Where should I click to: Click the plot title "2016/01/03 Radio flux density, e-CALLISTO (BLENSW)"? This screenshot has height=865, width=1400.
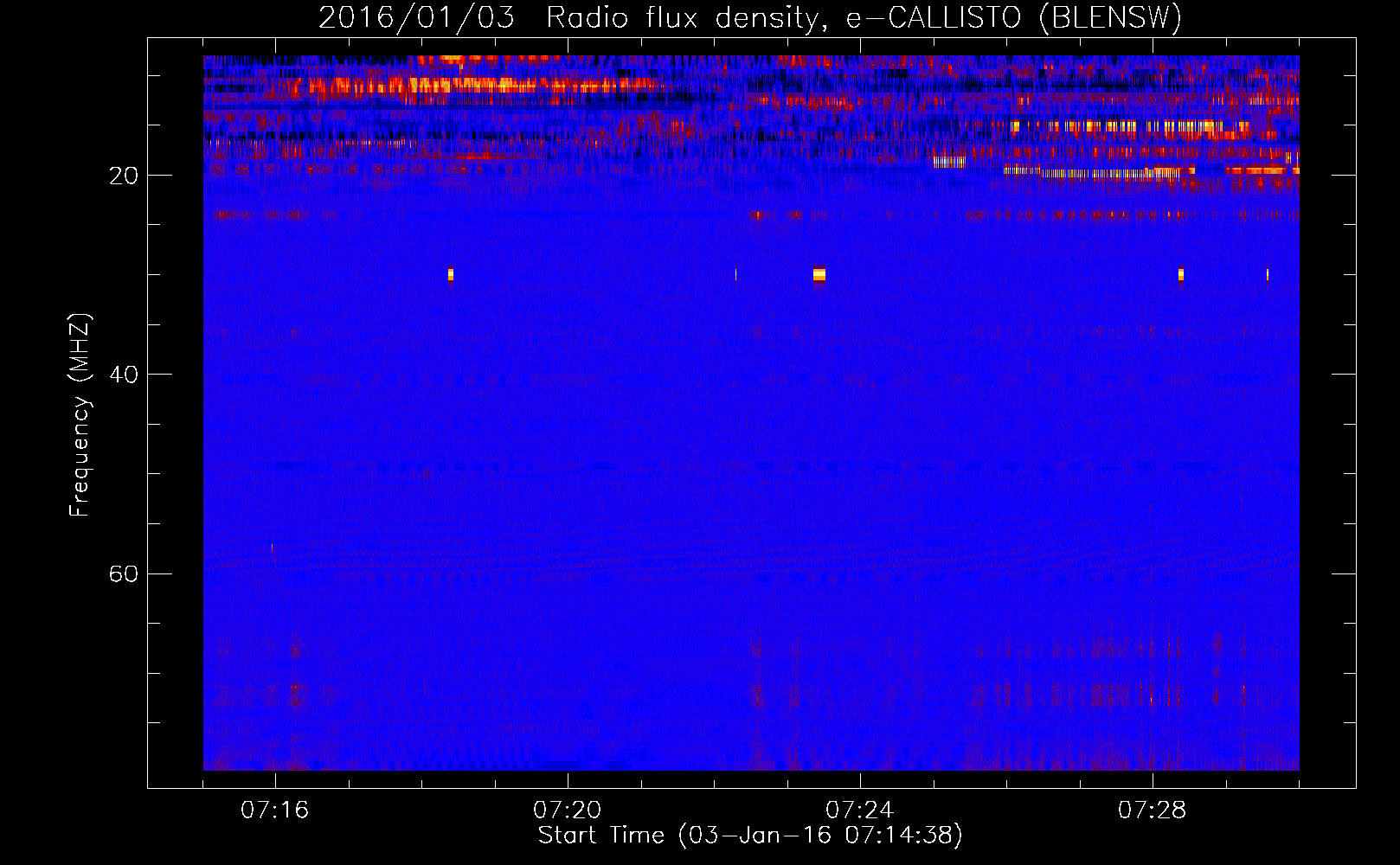point(750,17)
